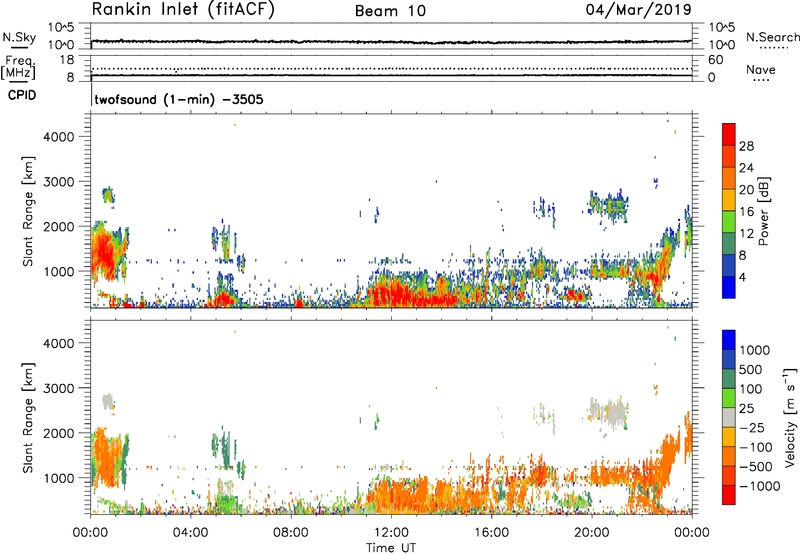Viewport: 800px width, 554px height.
Task: Click the "18" frequency axis tick
Action: (67, 60)
